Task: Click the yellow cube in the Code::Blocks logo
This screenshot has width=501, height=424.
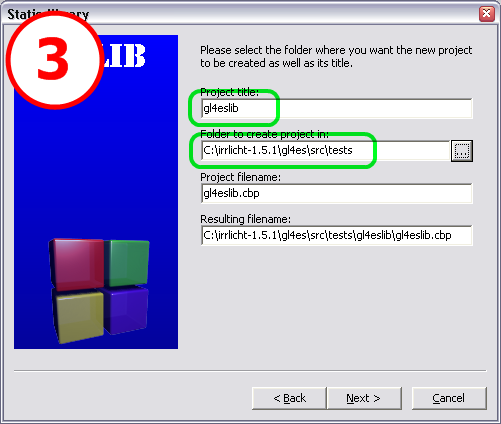Action: (x=78, y=315)
